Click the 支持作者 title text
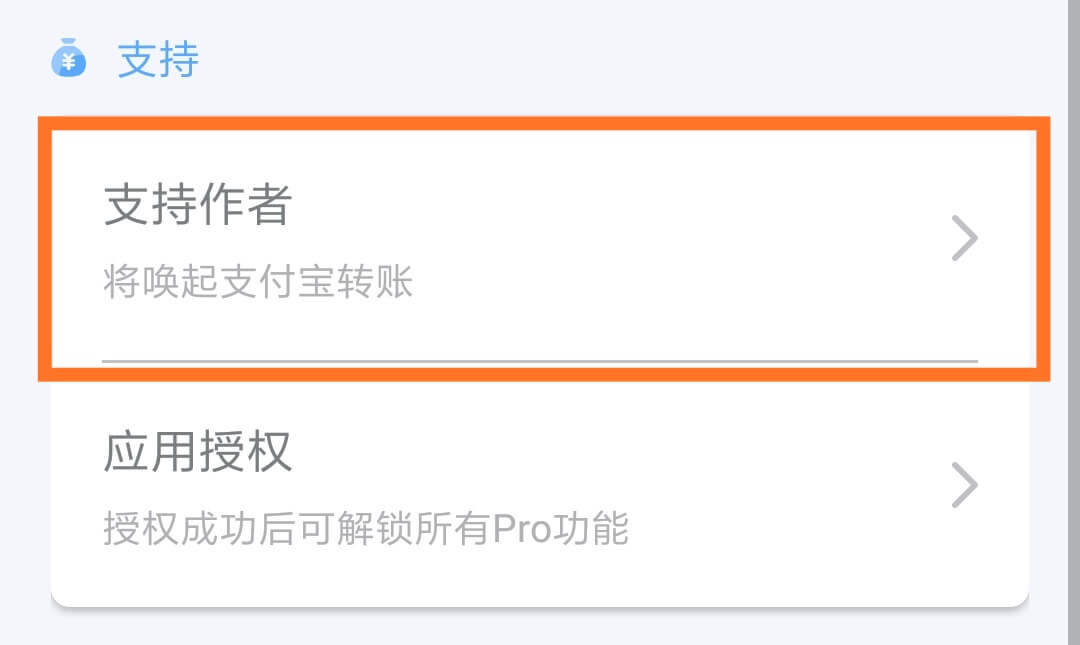This screenshot has width=1080, height=645. [x=198, y=205]
